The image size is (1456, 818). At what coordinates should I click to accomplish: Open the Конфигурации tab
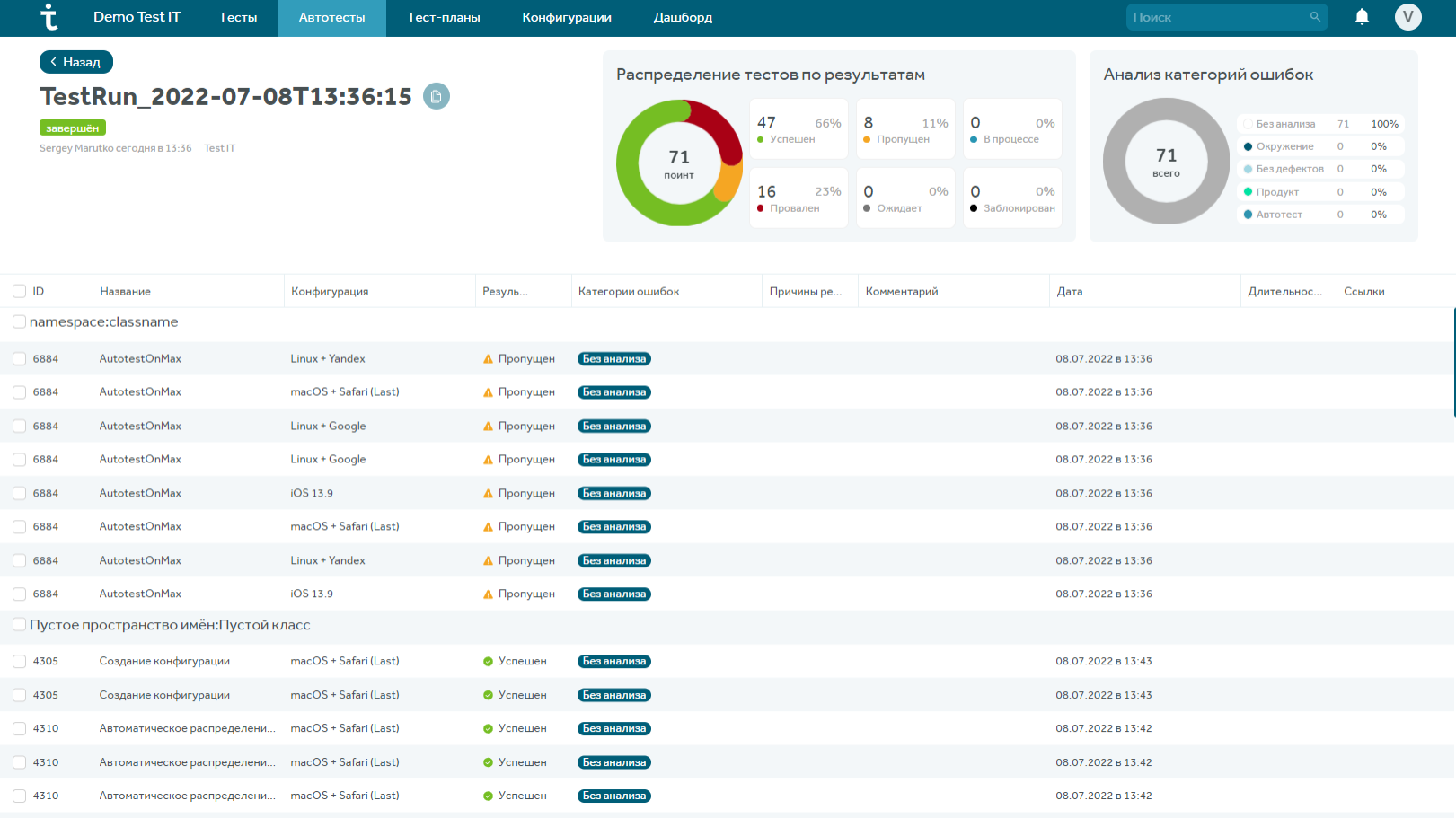coord(567,18)
